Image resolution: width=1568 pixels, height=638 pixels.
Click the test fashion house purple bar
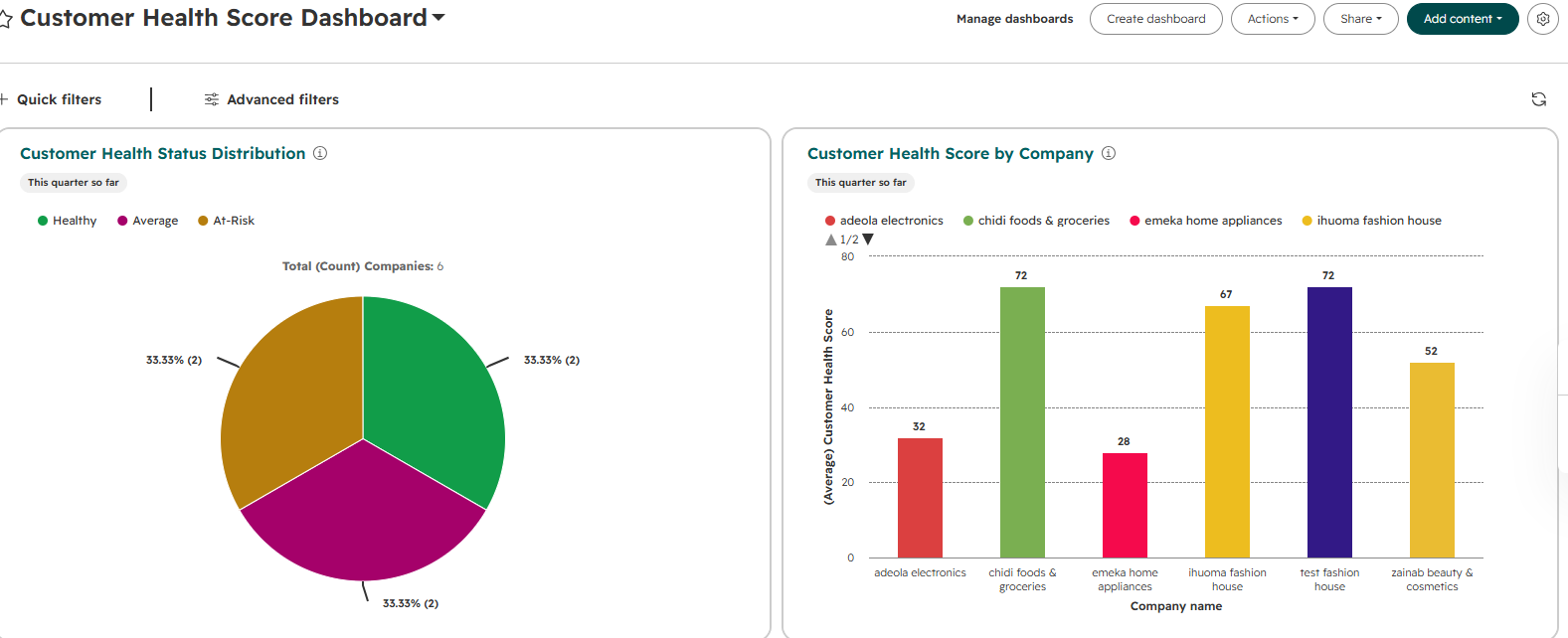(1329, 422)
